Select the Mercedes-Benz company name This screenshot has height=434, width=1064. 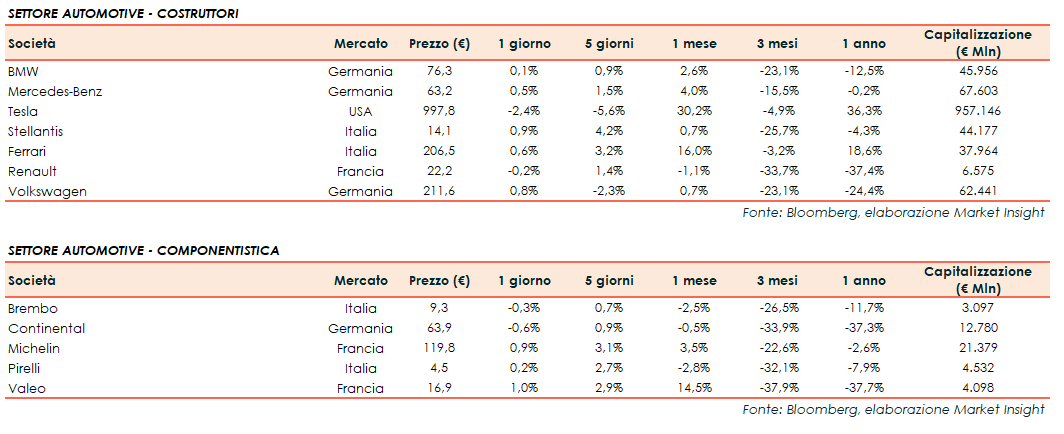pyautogui.click(x=54, y=91)
